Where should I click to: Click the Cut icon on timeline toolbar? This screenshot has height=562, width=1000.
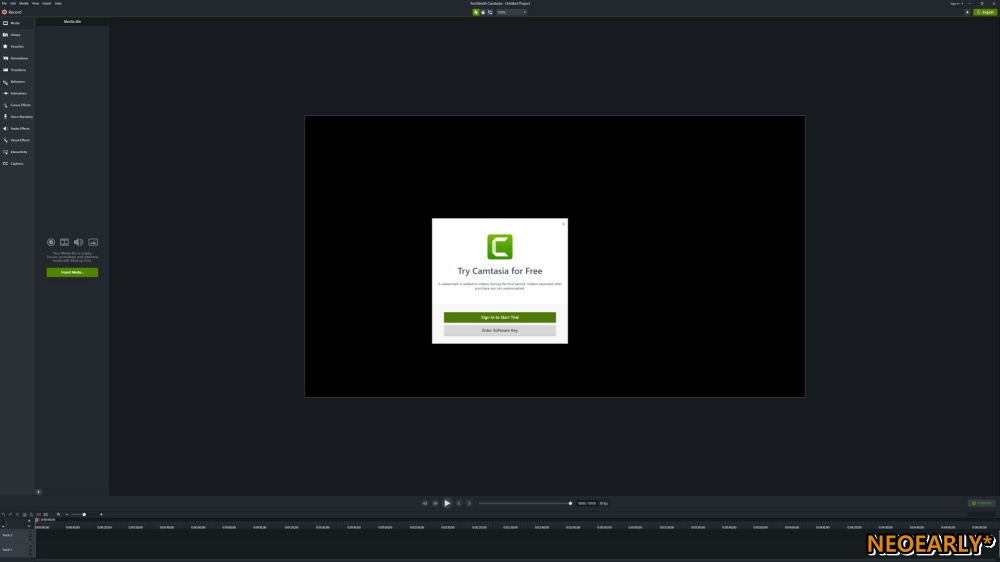pyautogui.click(x=17, y=515)
